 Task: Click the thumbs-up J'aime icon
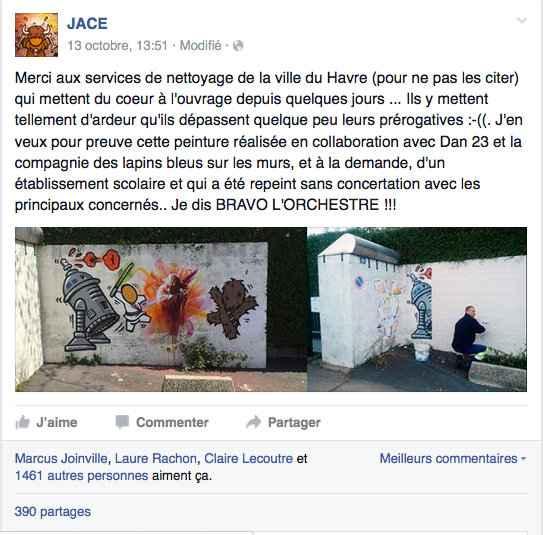(x=23, y=422)
